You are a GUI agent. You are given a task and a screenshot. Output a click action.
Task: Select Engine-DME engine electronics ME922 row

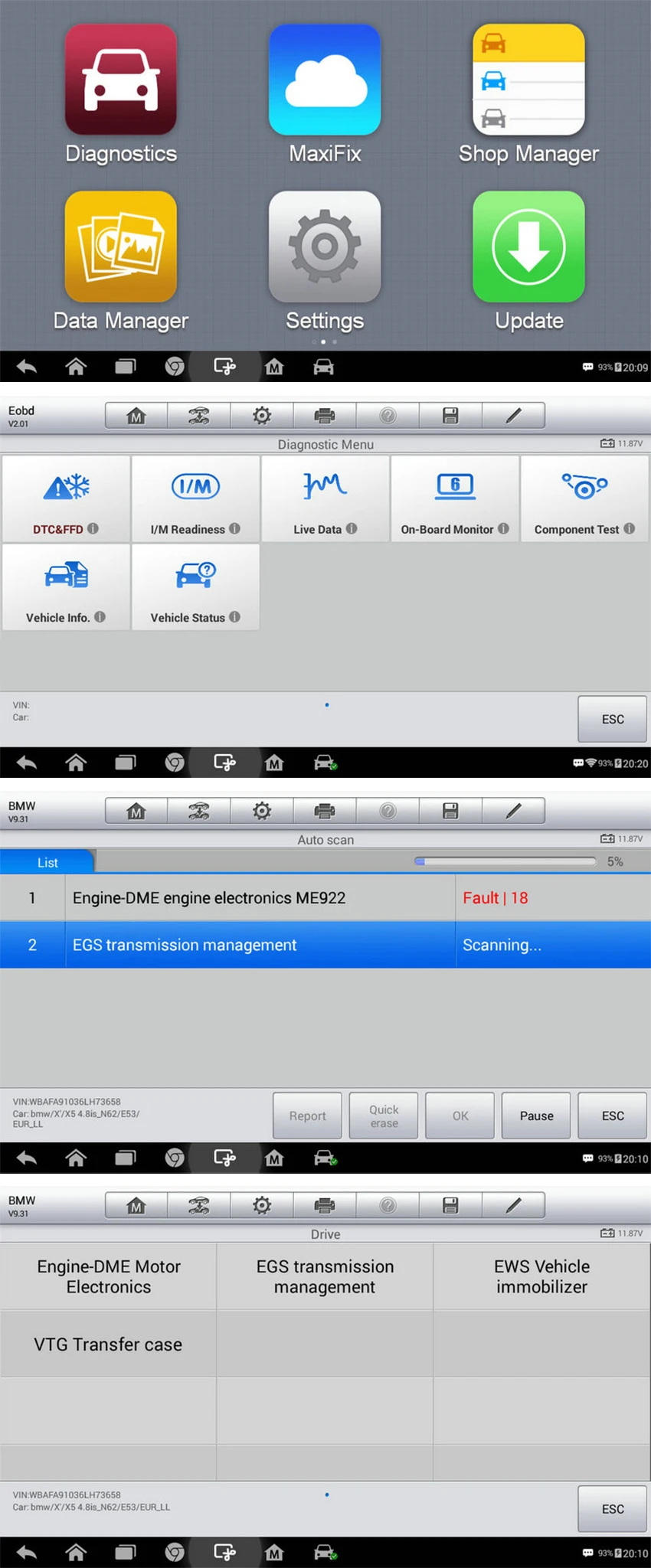[x=325, y=897]
